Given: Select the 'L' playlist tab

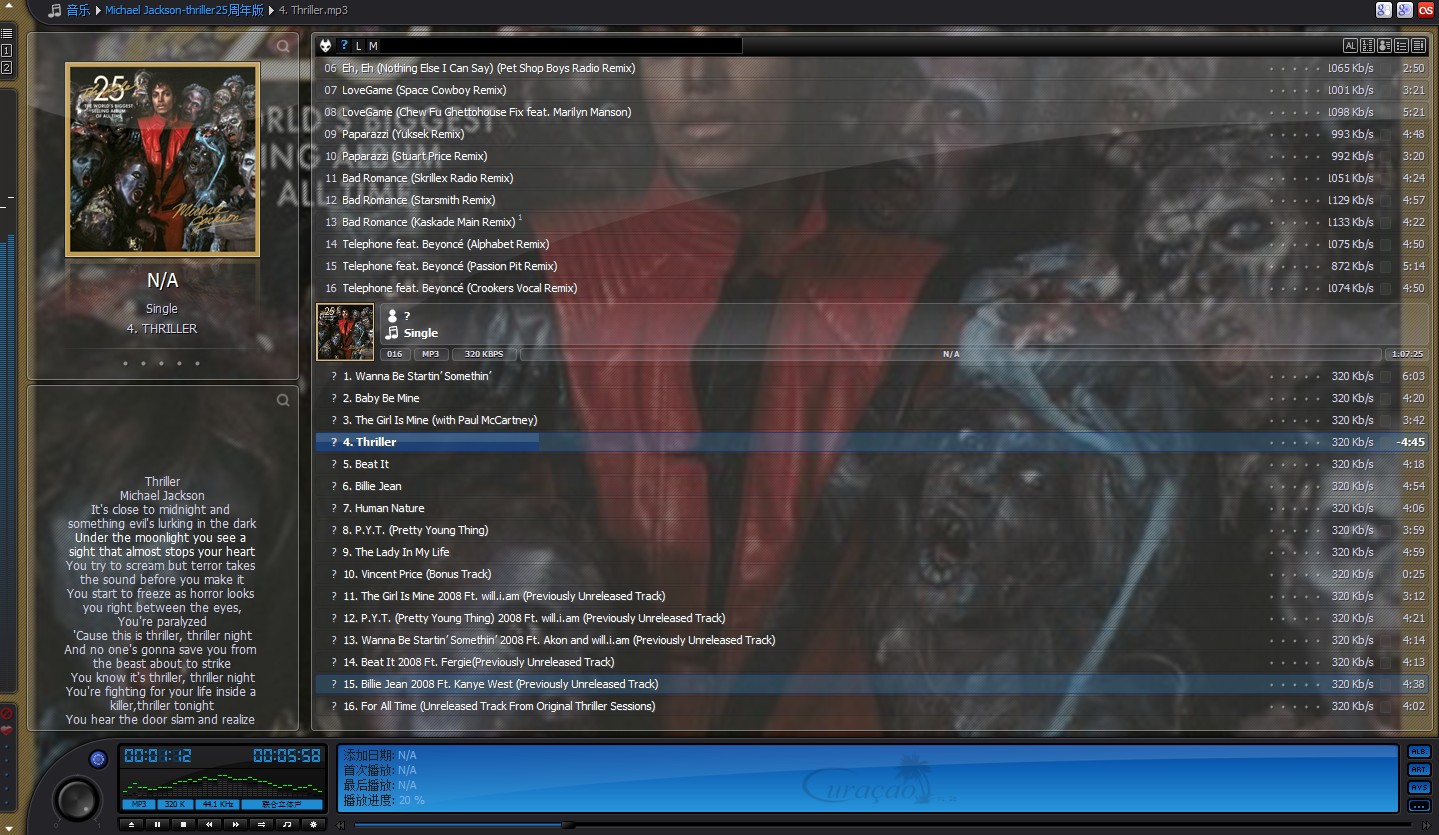Looking at the screenshot, I should 359,46.
